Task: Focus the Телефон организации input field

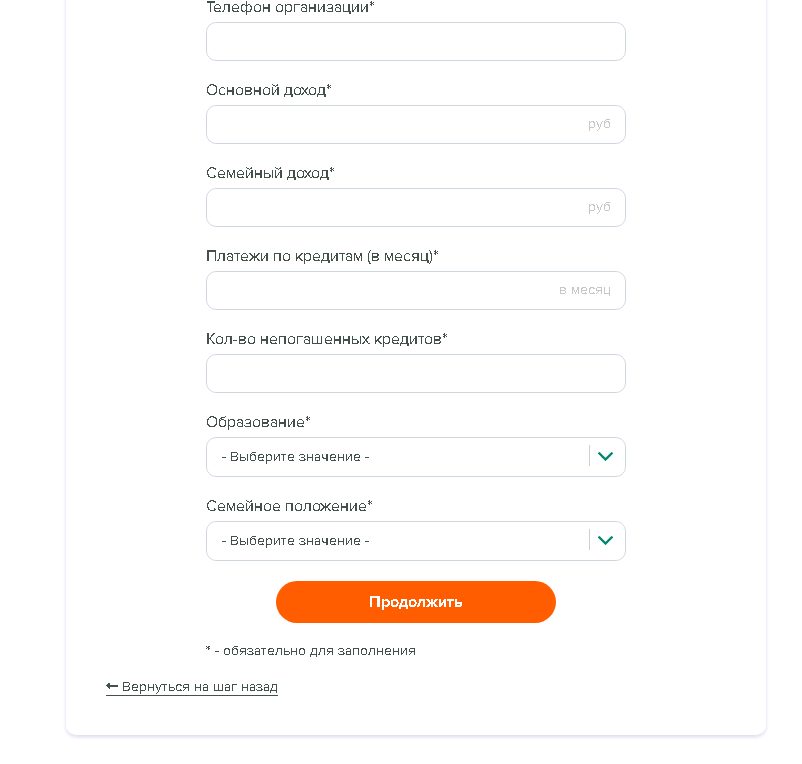Action: point(415,42)
